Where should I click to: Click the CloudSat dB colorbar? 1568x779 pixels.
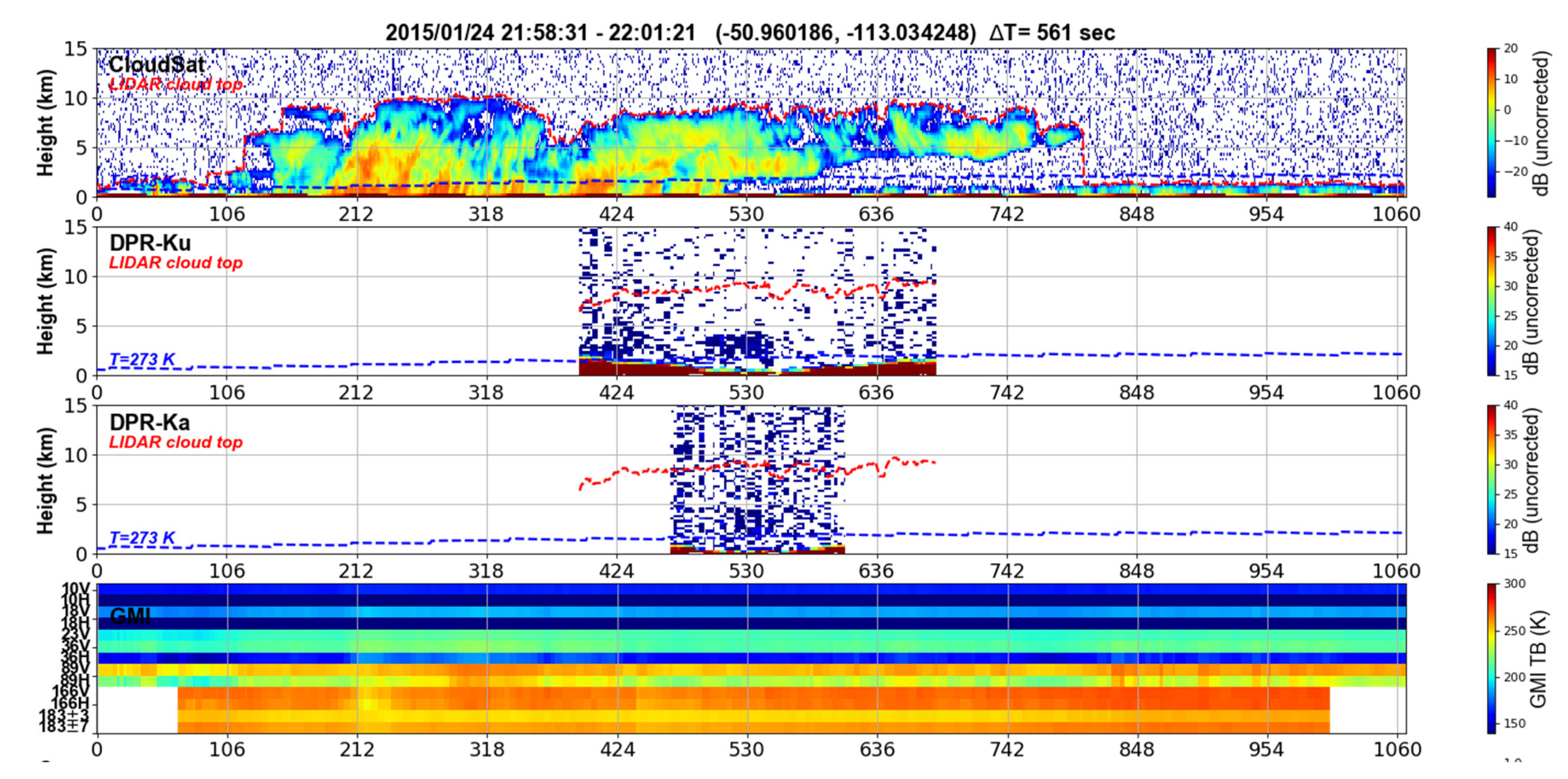1491,122
